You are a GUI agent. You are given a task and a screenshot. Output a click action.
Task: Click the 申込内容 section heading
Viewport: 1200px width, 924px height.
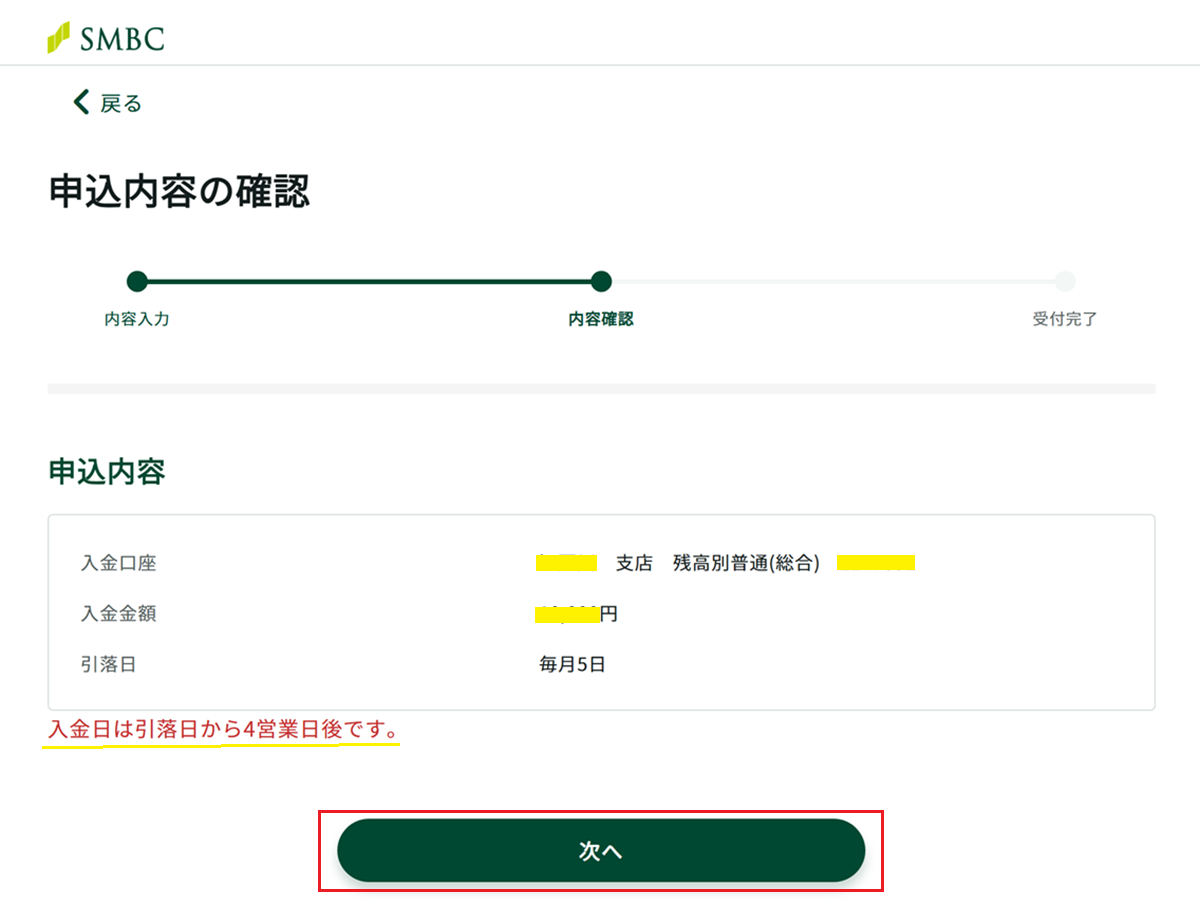(107, 472)
